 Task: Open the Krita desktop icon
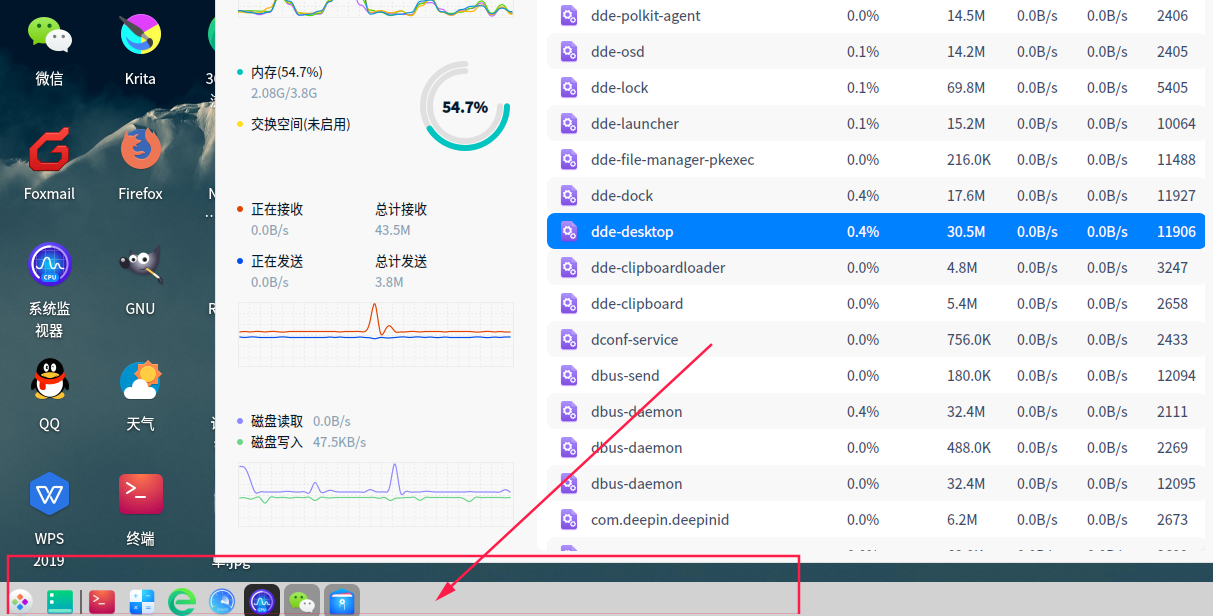[x=140, y=35]
